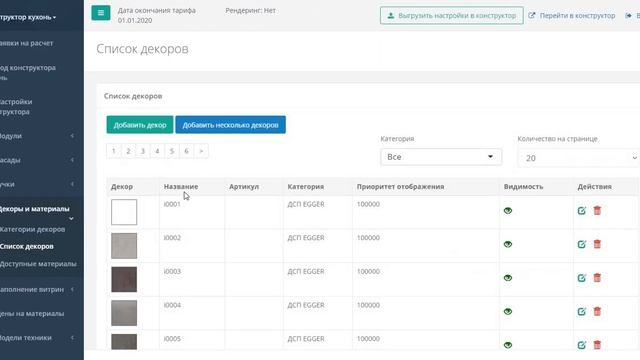Open Доступные материалы menu item

click(x=38, y=264)
